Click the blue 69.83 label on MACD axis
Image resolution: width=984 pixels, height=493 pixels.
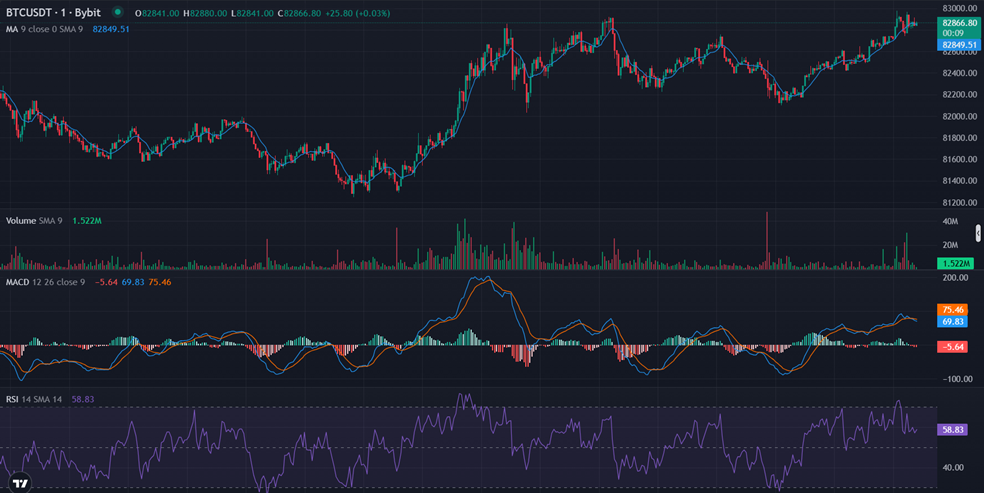pyautogui.click(x=952, y=321)
